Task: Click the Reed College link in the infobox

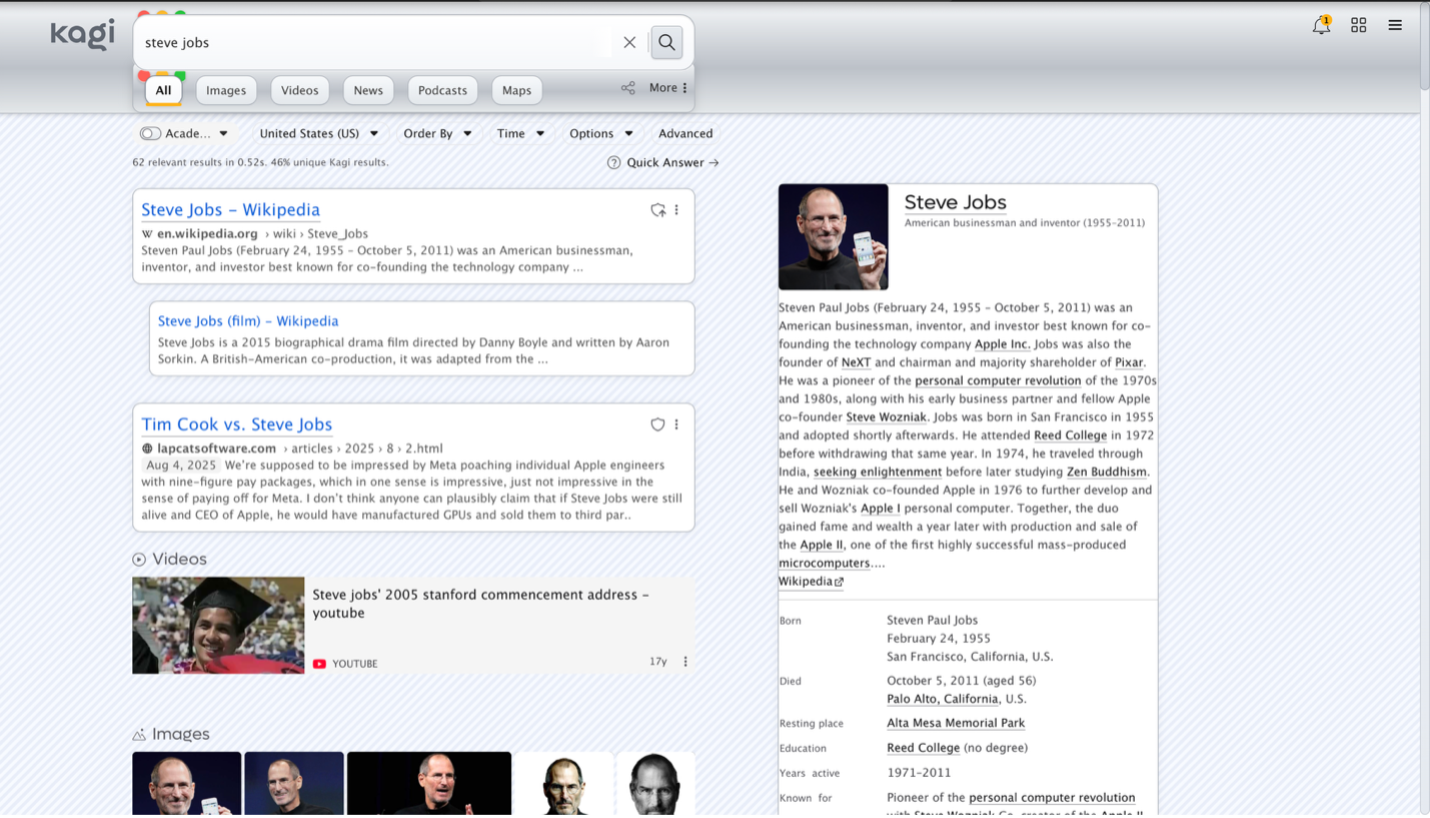Action: pos(923,747)
